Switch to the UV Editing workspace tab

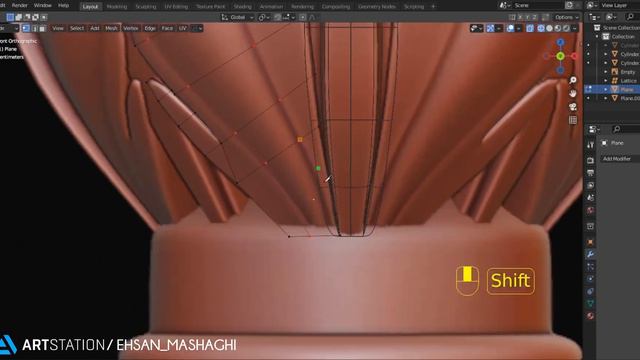pos(176,7)
